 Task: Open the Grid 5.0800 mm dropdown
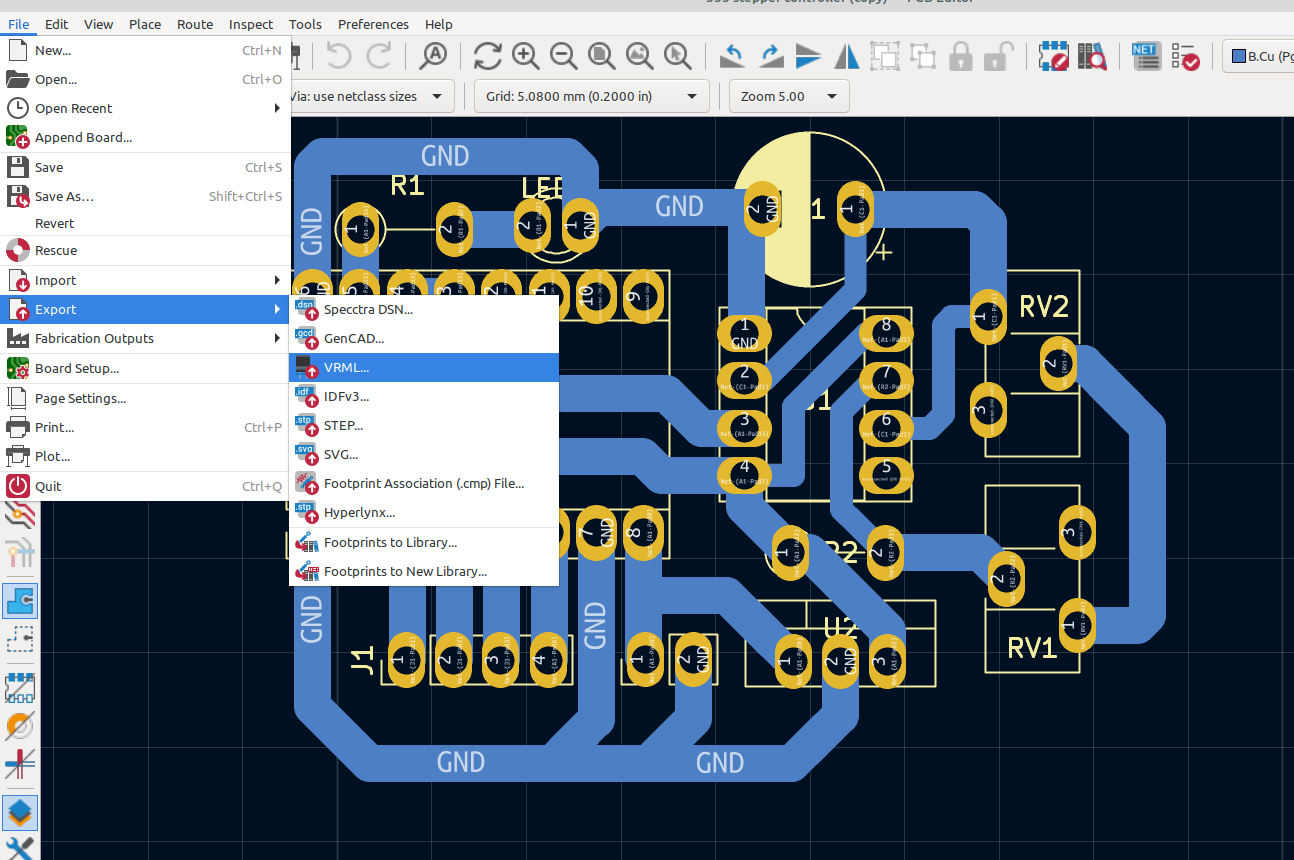pos(592,96)
